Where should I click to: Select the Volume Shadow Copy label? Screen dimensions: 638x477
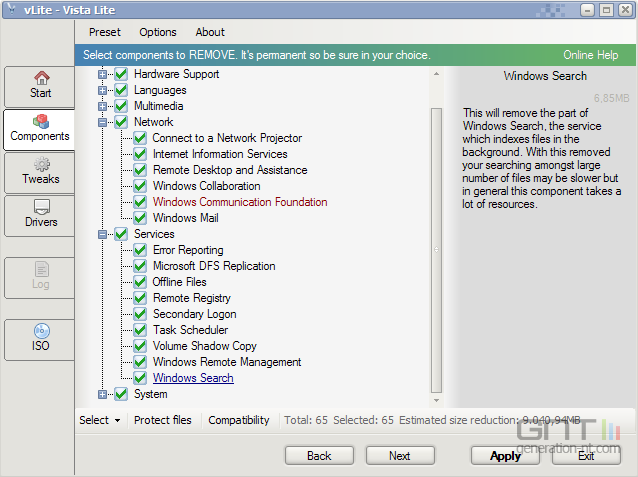pyautogui.click(x=205, y=346)
